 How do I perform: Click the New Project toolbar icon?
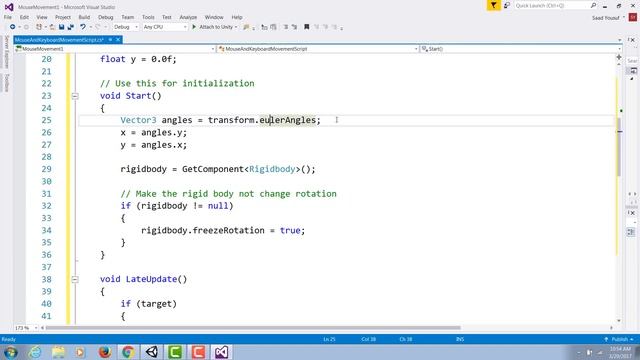39,27
